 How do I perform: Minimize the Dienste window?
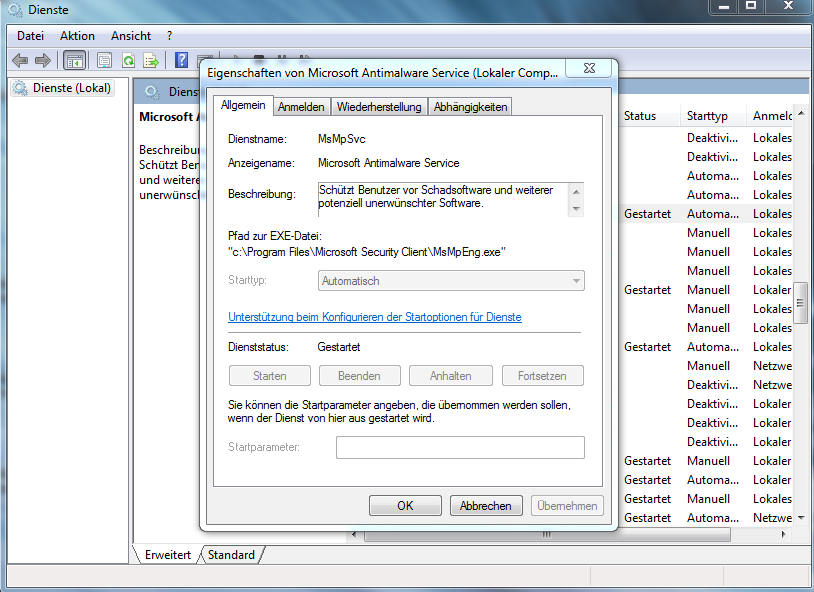(724, 6)
